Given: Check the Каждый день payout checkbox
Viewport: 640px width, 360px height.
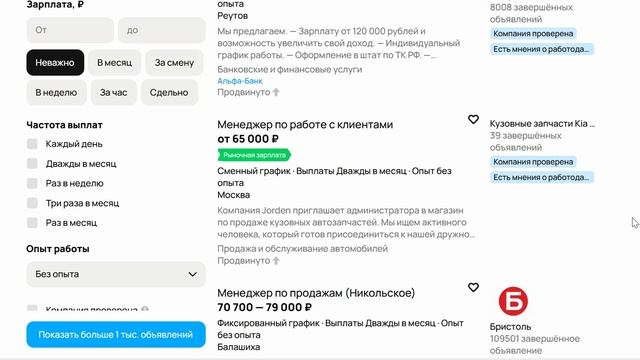Looking at the screenshot, I should pos(32,144).
